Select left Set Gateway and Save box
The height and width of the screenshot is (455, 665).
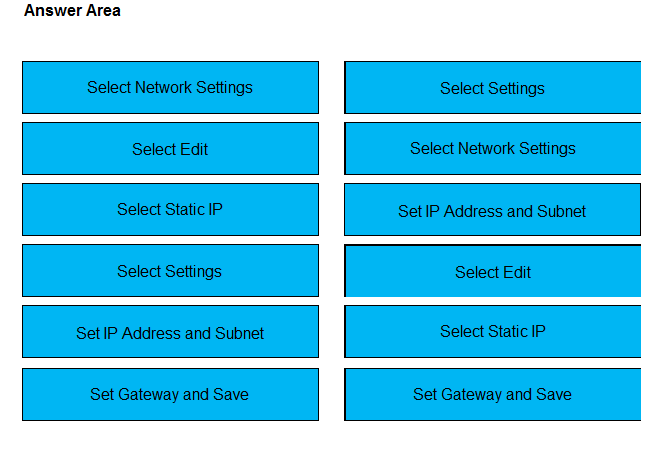(170, 395)
